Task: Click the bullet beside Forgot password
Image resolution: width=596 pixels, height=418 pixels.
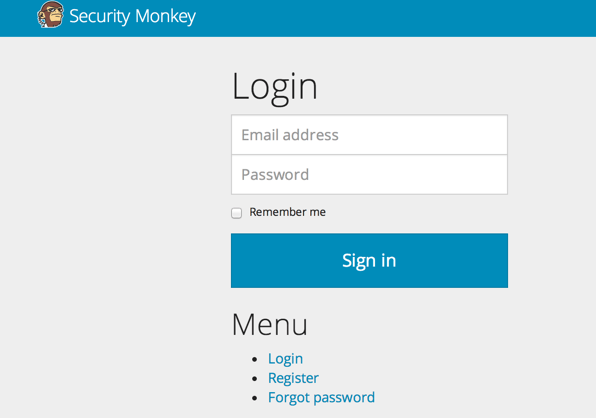Action: click(255, 398)
